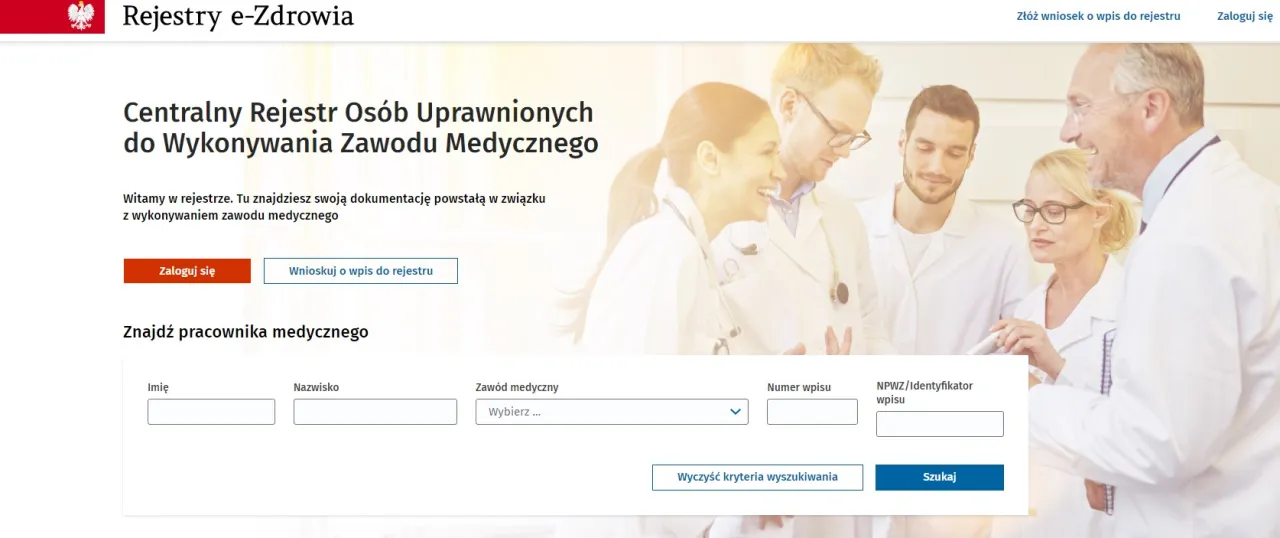
Task: Open the Rejestry e-Zdrowia site title
Action: click(x=238, y=16)
